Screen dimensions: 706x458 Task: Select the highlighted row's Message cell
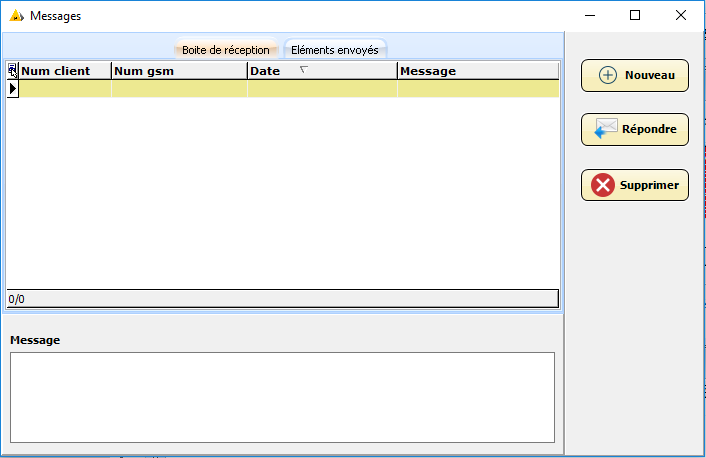477,89
